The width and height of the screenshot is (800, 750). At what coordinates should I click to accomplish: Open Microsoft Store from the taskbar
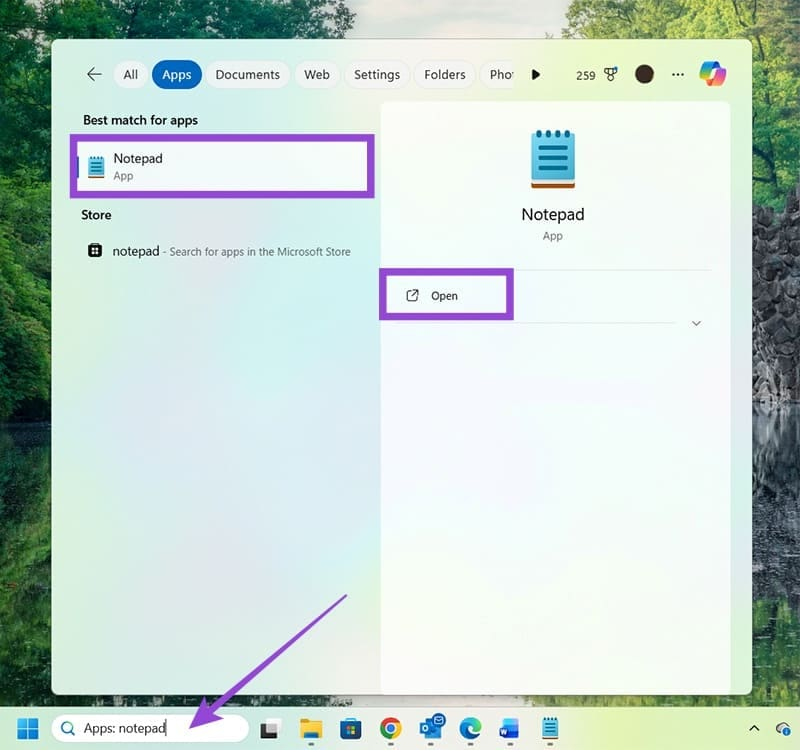point(351,728)
